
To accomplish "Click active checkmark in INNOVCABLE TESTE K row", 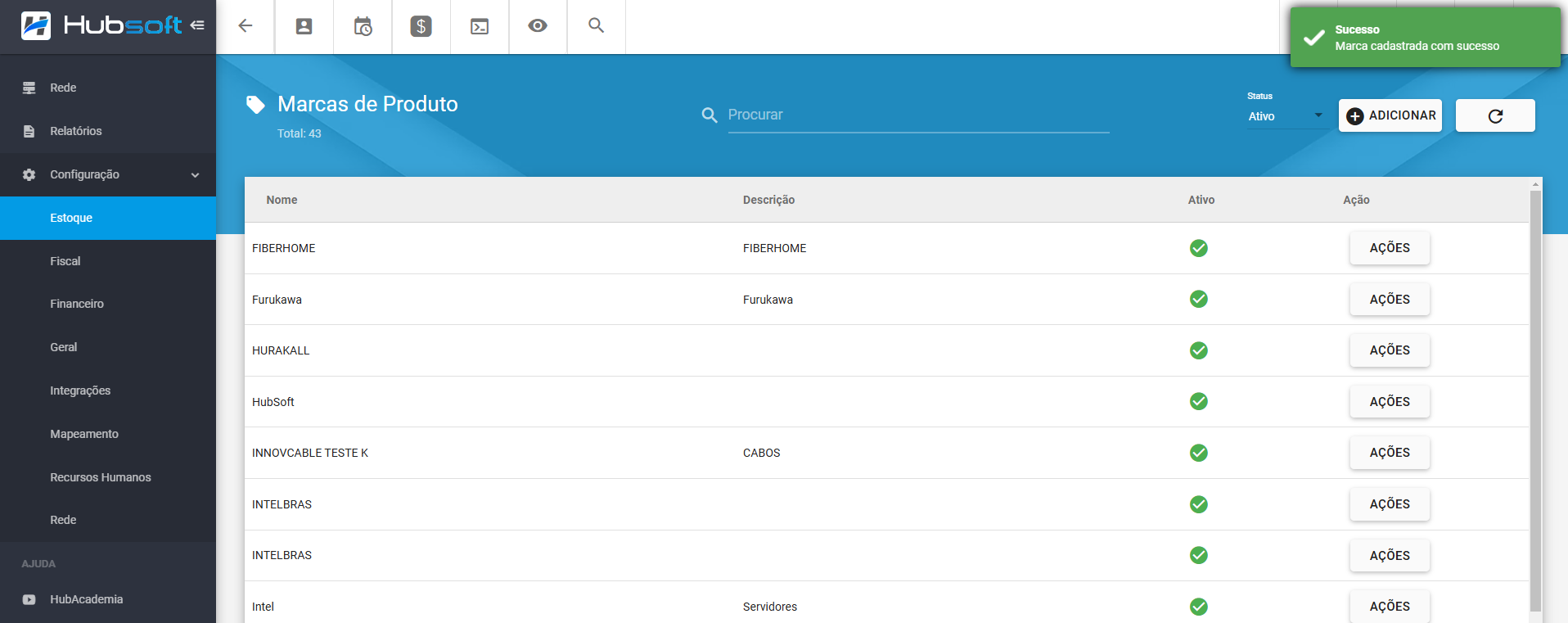I will (1199, 453).
